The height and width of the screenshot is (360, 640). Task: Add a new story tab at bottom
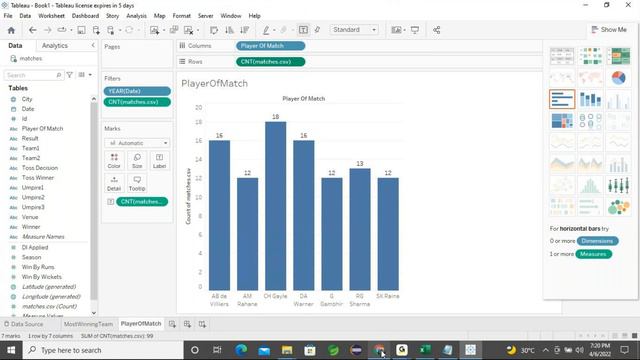202,324
